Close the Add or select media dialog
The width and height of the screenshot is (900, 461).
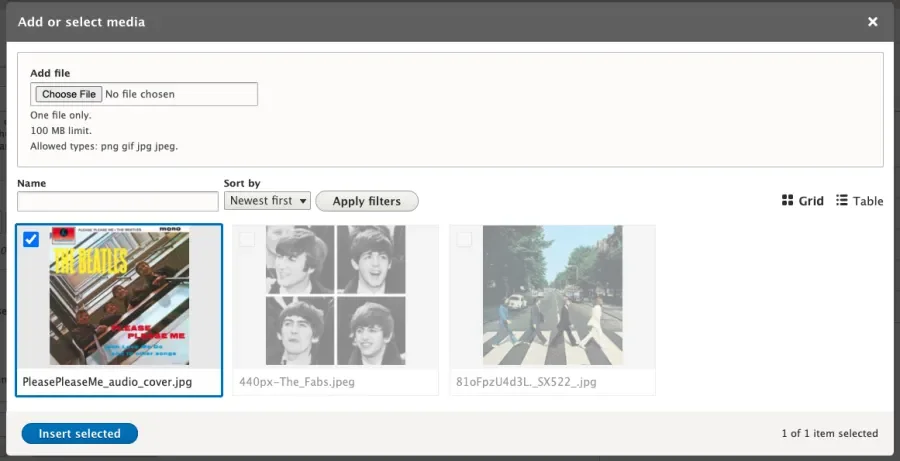pos(872,22)
